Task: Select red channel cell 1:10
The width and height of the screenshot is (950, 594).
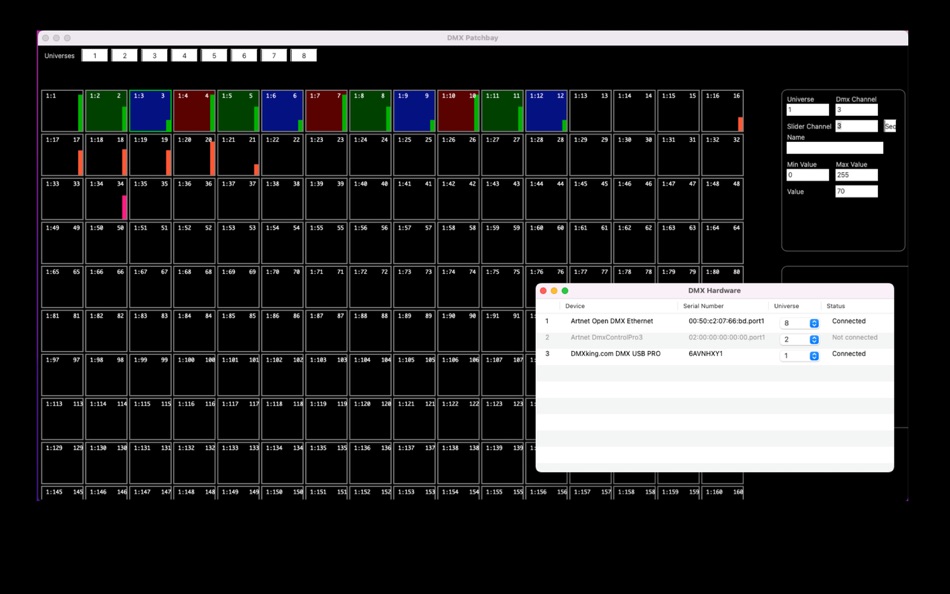Action: pyautogui.click(x=458, y=111)
